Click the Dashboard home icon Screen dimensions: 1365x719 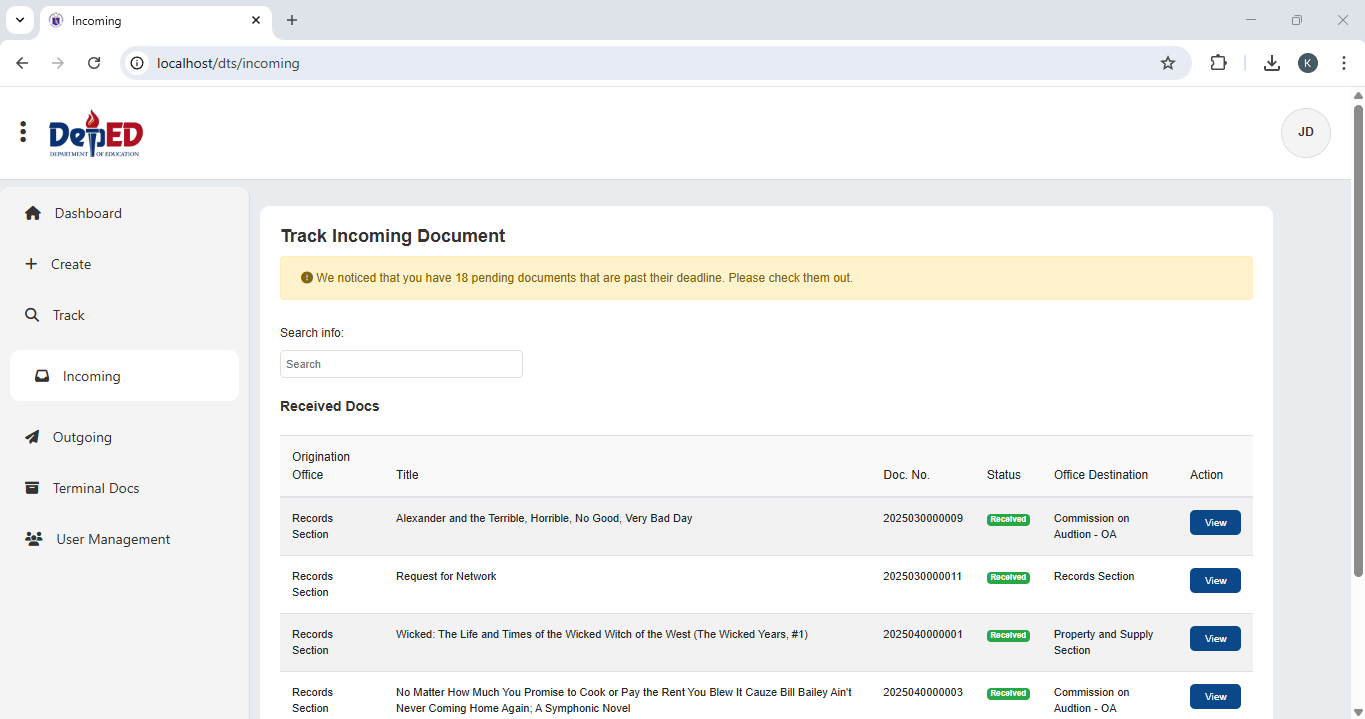pos(33,213)
